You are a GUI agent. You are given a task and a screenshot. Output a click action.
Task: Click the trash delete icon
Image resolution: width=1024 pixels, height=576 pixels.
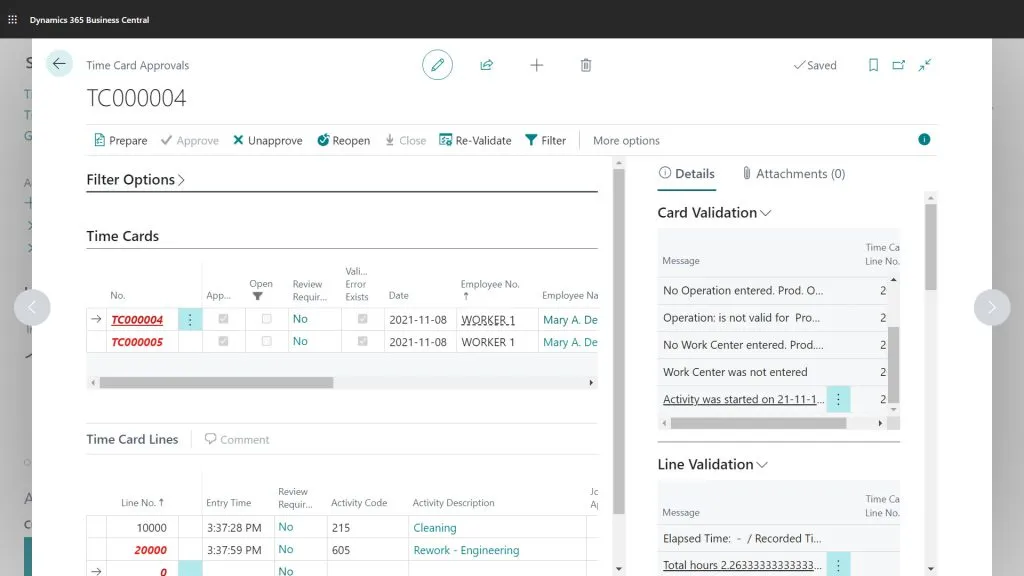pyautogui.click(x=586, y=65)
